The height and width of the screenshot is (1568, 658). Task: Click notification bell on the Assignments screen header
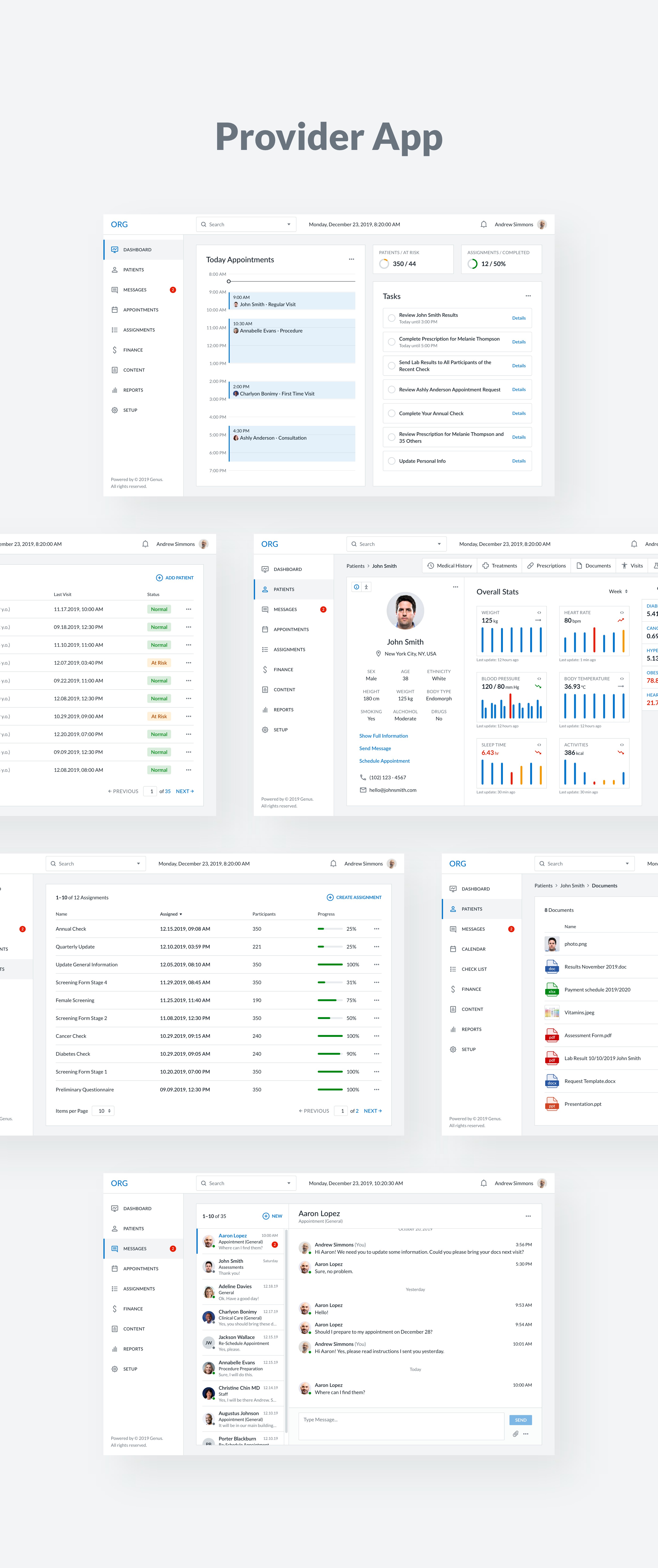coord(333,864)
